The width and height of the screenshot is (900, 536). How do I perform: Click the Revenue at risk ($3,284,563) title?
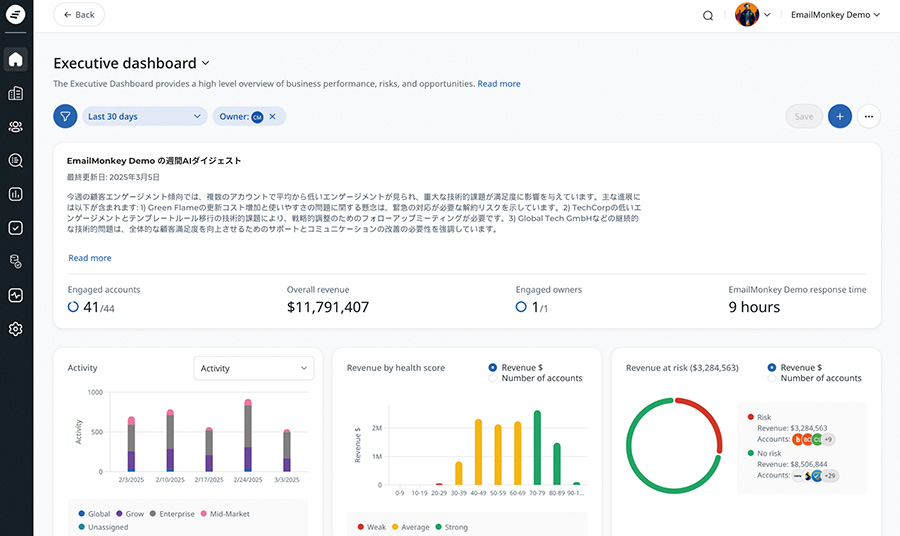(682, 368)
